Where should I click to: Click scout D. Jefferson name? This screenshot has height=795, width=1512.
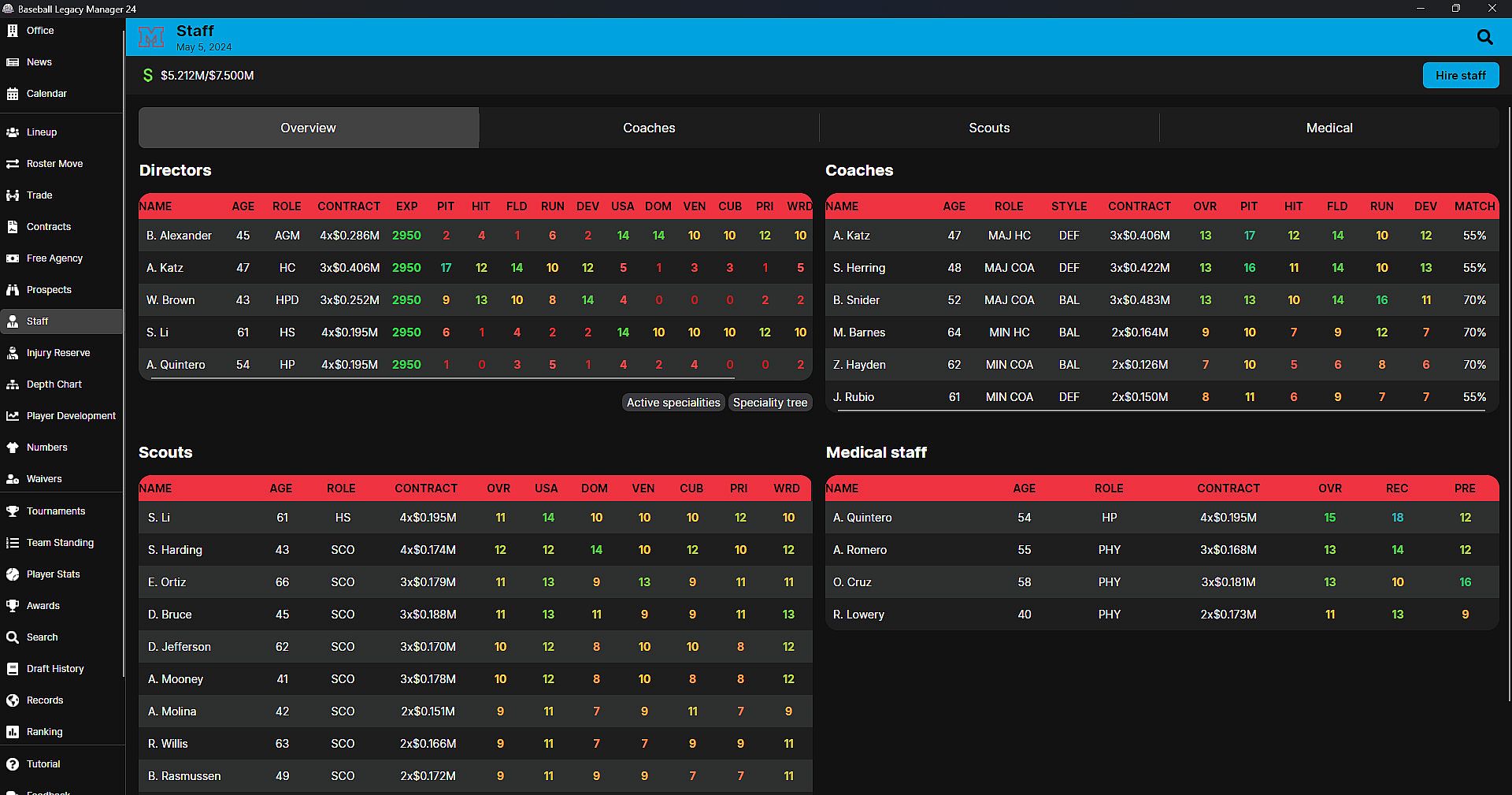[180, 647]
